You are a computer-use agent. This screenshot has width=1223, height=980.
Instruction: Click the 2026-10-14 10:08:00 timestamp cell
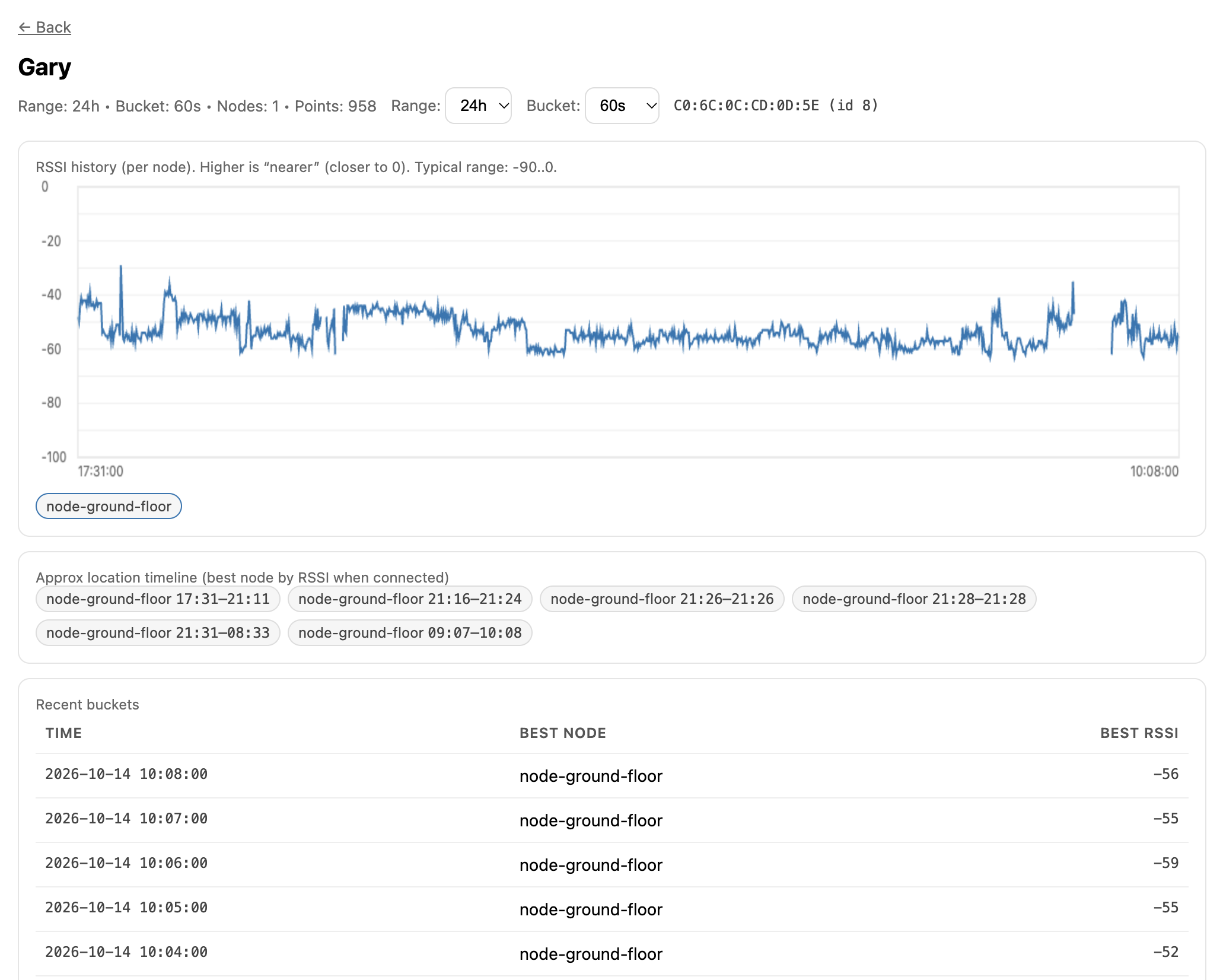pos(126,774)
